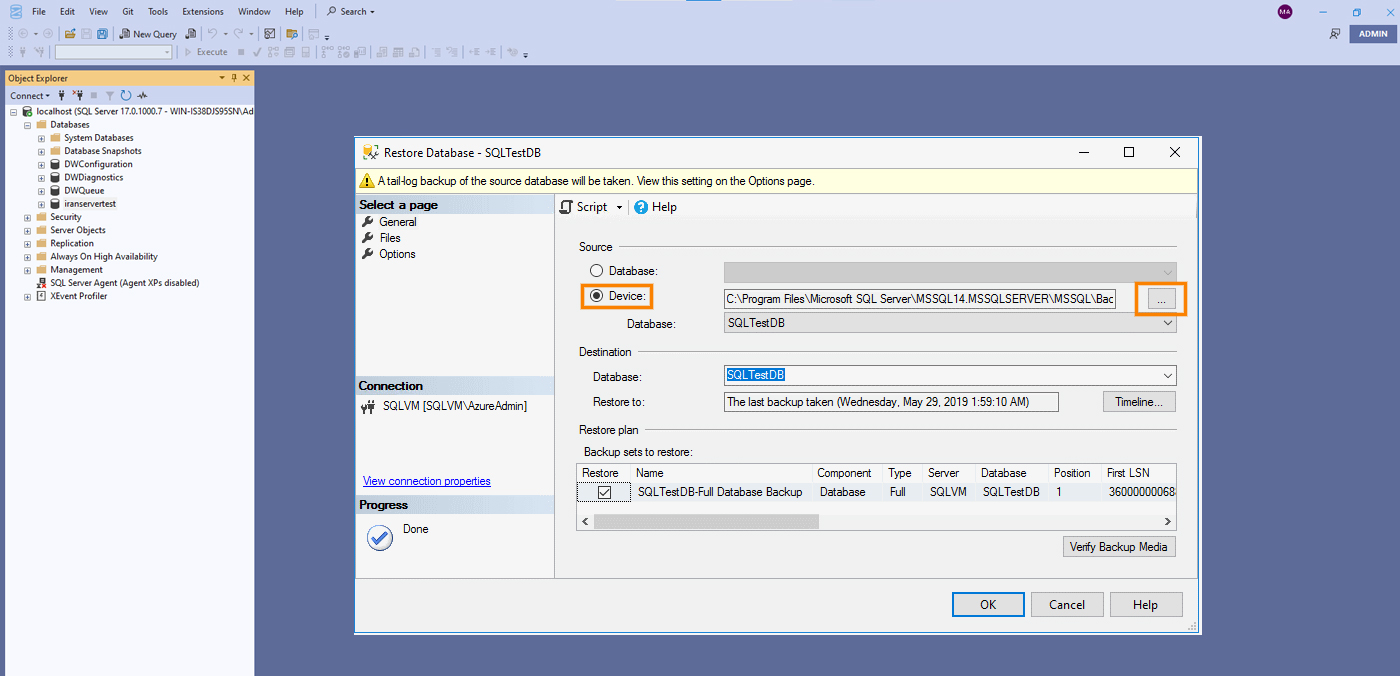Click the New Query toolbar button

[148, 34]
